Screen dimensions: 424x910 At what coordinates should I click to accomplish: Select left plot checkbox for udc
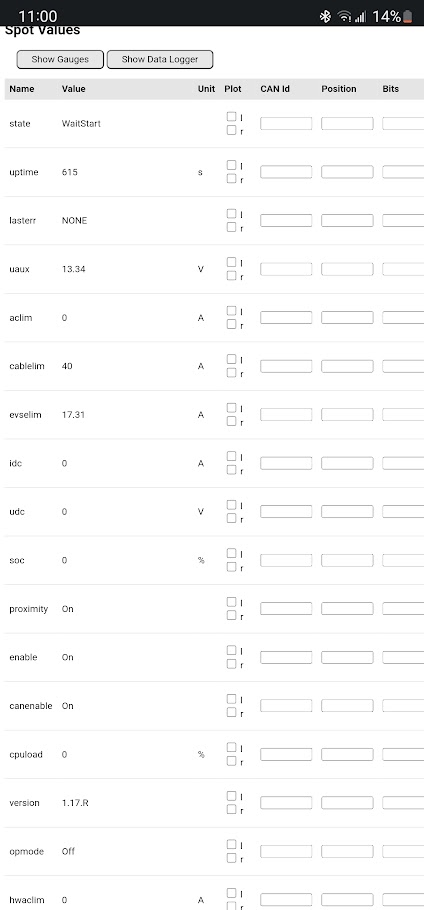point(231,504)
